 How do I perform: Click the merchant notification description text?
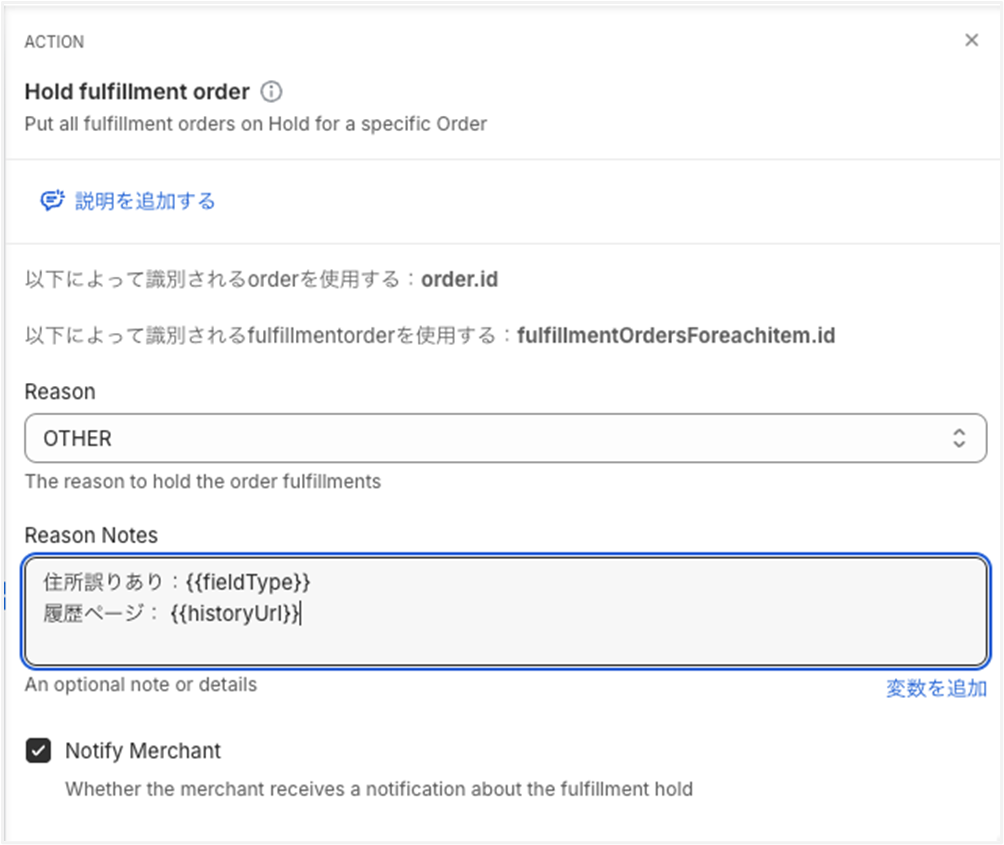point(379,789)
